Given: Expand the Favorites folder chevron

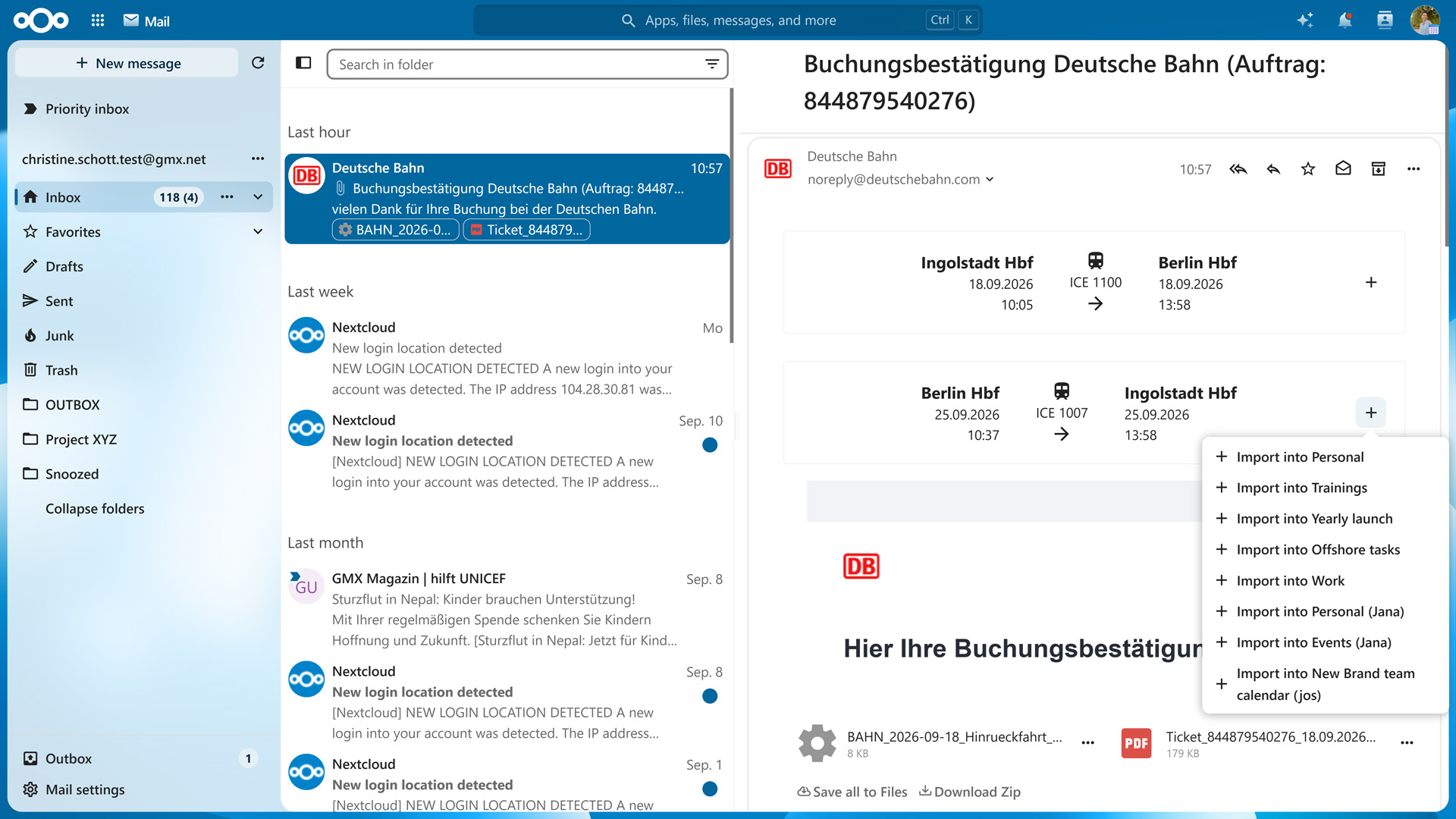Looking at the screenshot, I should point(258,232).
